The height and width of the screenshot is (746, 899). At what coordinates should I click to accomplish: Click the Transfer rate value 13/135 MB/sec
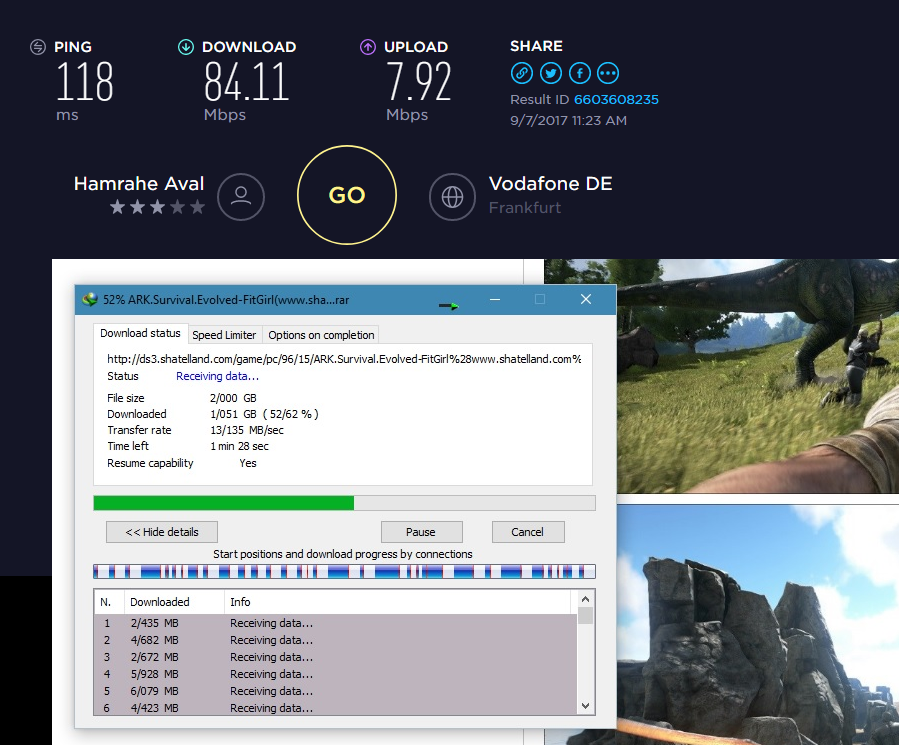click(247, 430)
